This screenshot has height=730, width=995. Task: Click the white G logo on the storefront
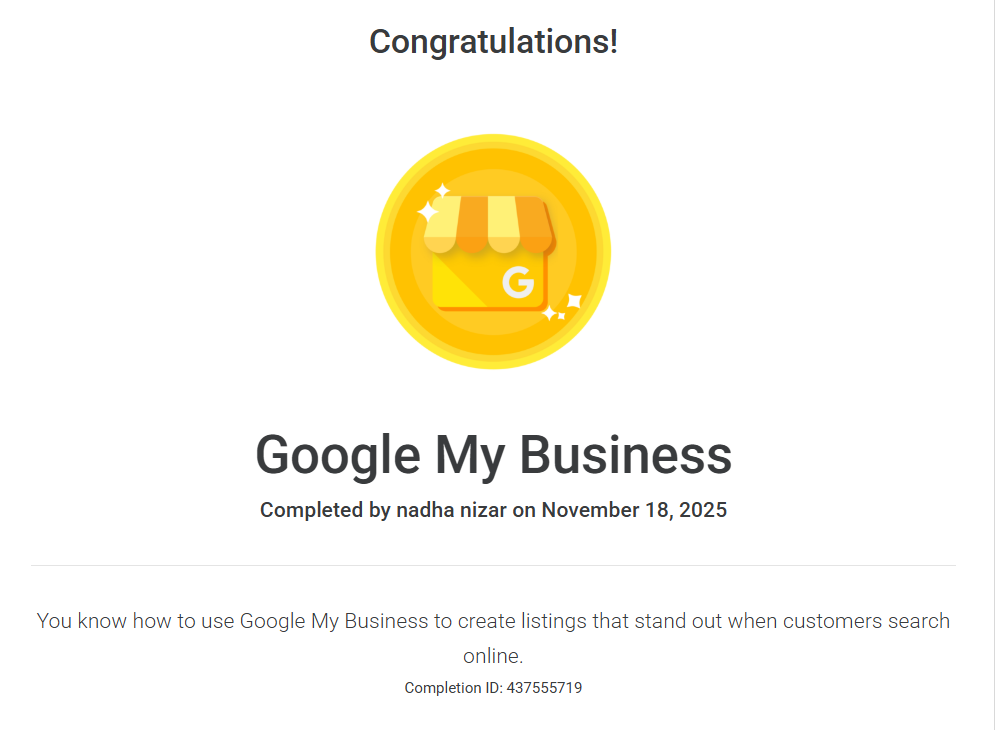tap(518, 284)
